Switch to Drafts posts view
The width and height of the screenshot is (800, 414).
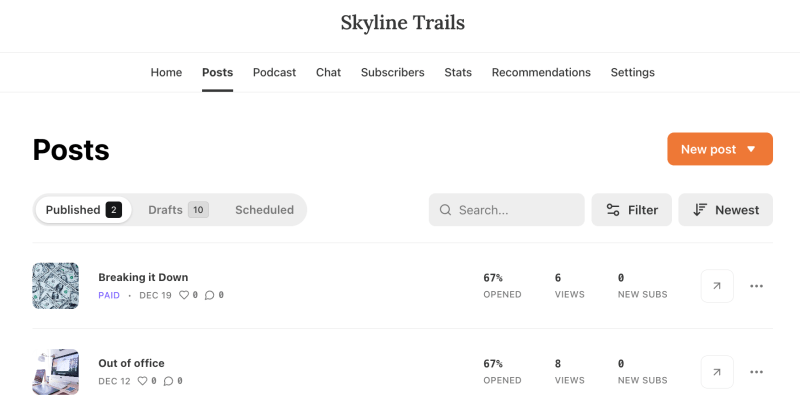pyautogui.click(x=177, y=210)
